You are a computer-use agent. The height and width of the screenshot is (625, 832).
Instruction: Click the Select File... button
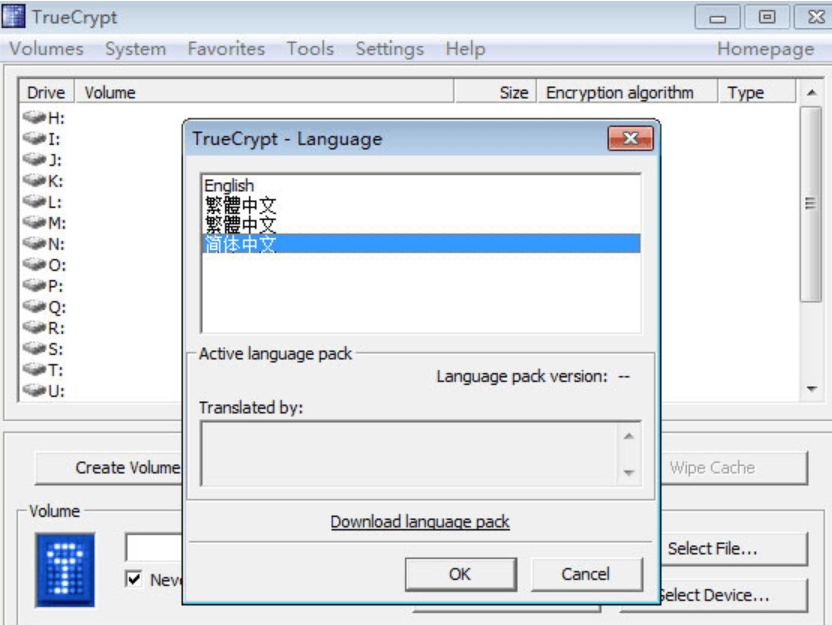click(734, 549)
